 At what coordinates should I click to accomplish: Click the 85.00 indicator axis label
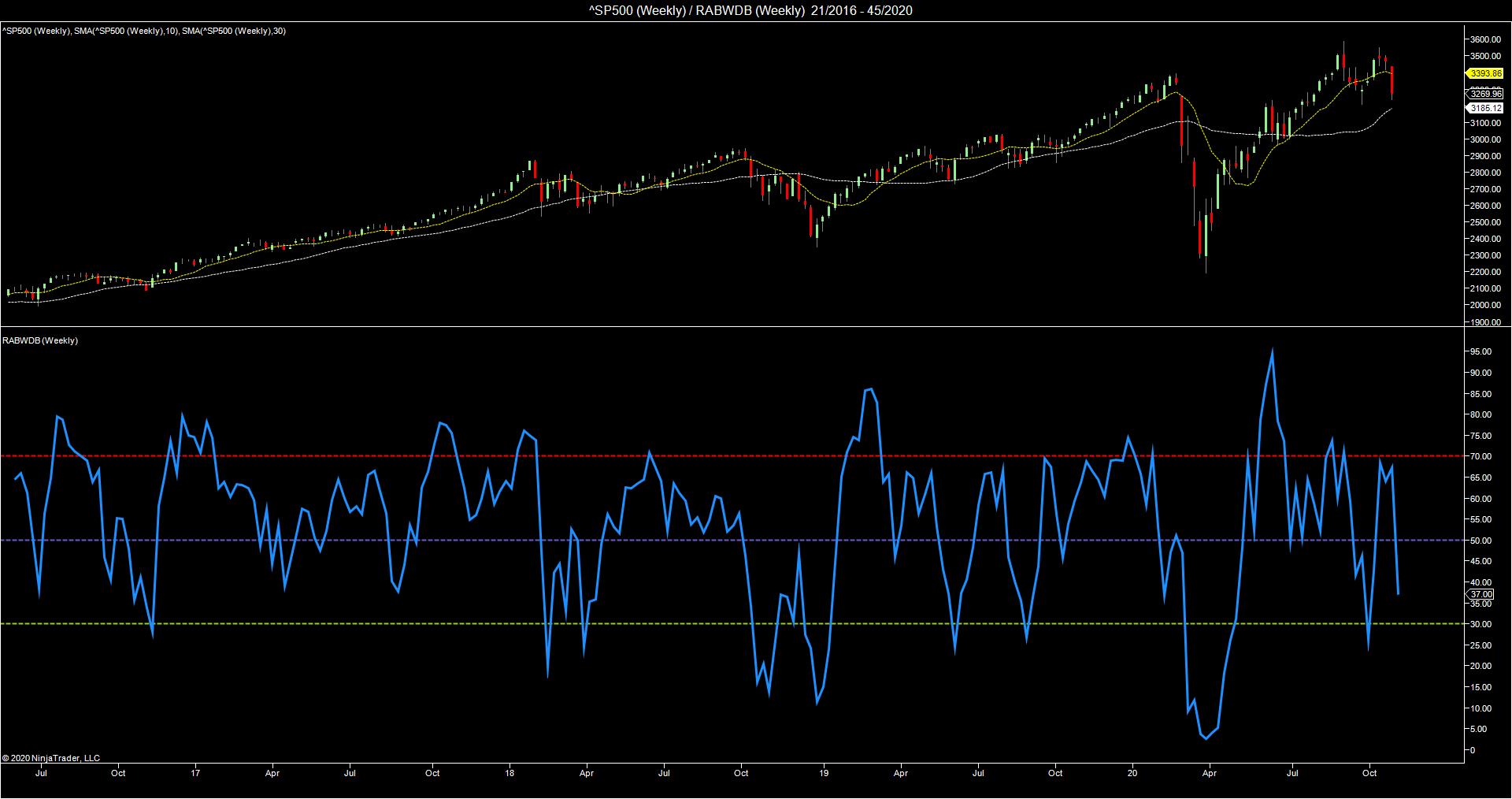(1480, 394)
